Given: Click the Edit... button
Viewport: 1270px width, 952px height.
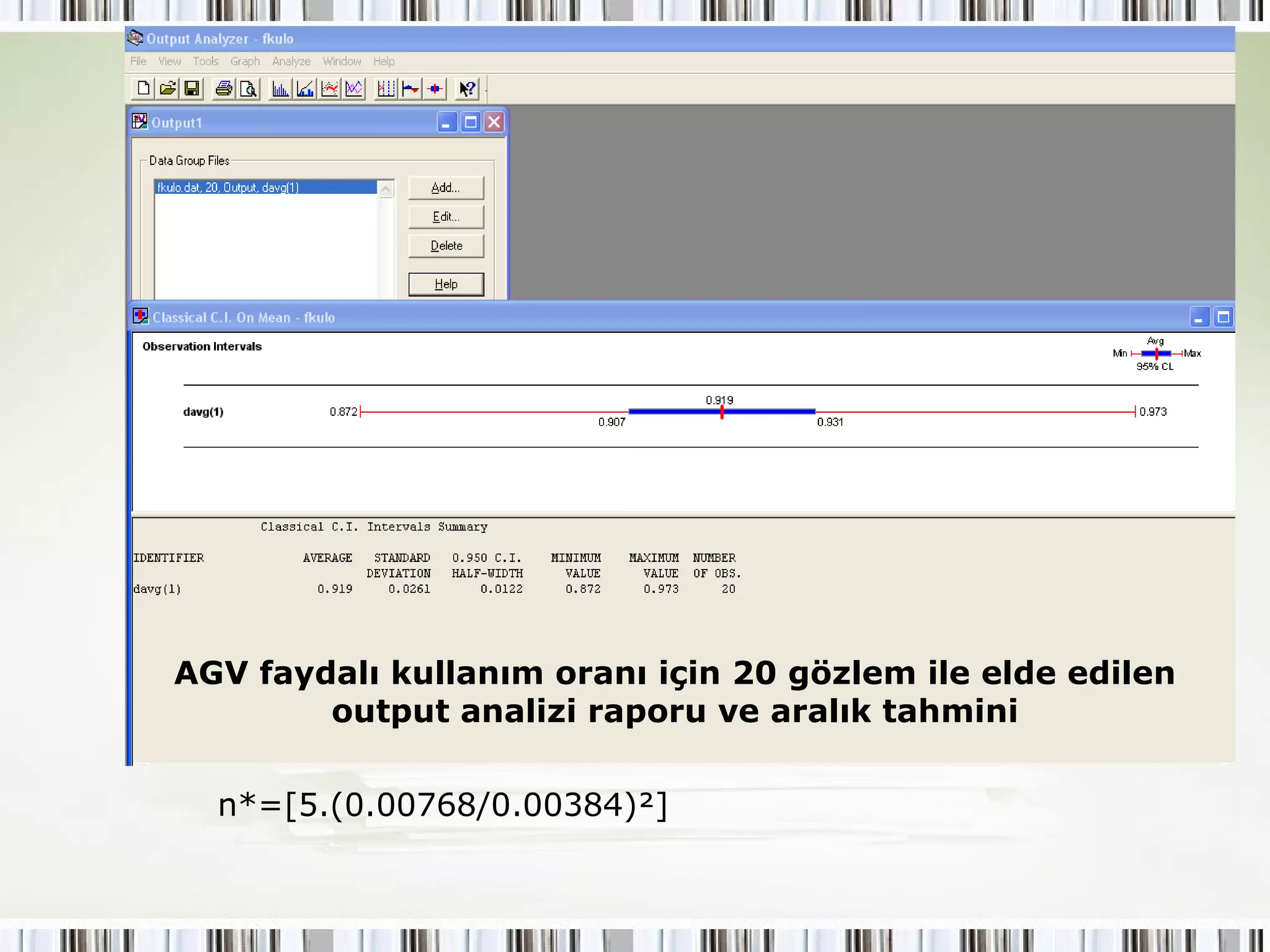Looking at the screenshot, I should tap(446, 217).
